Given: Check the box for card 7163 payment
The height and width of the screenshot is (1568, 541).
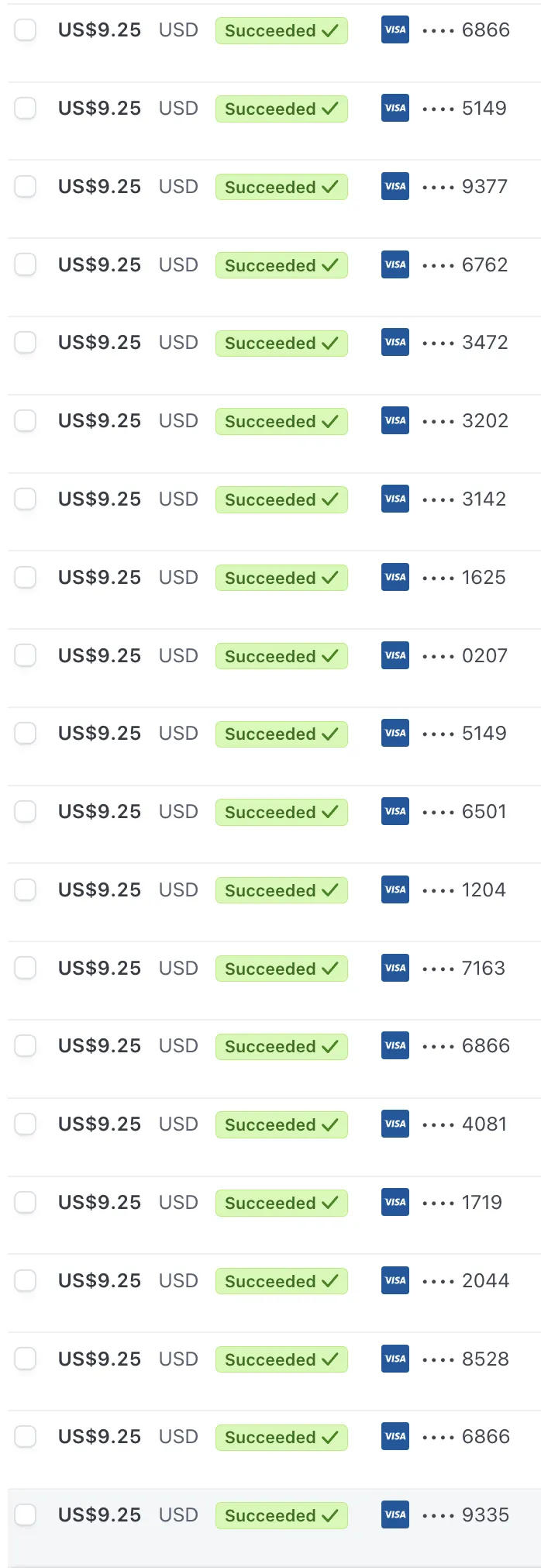Looking at the screenshot, I should (x=26, y=968).
